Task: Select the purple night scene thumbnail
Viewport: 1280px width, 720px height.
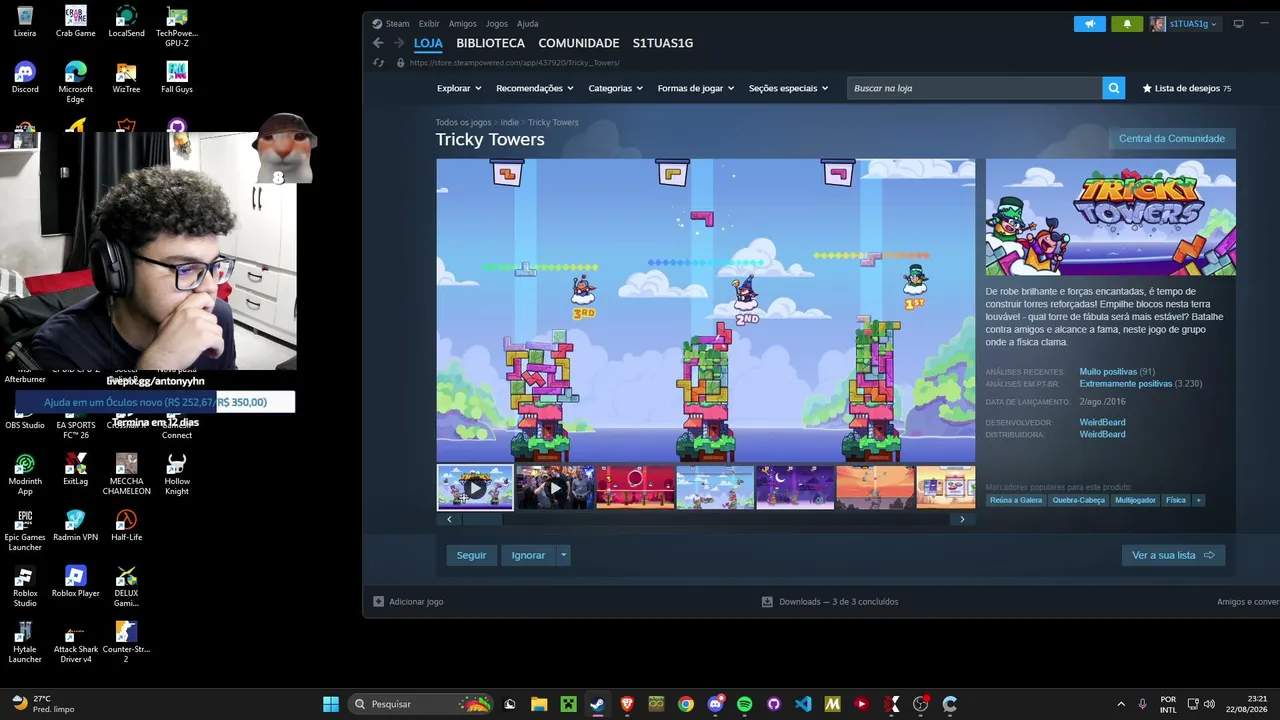Action: point(795,488)
